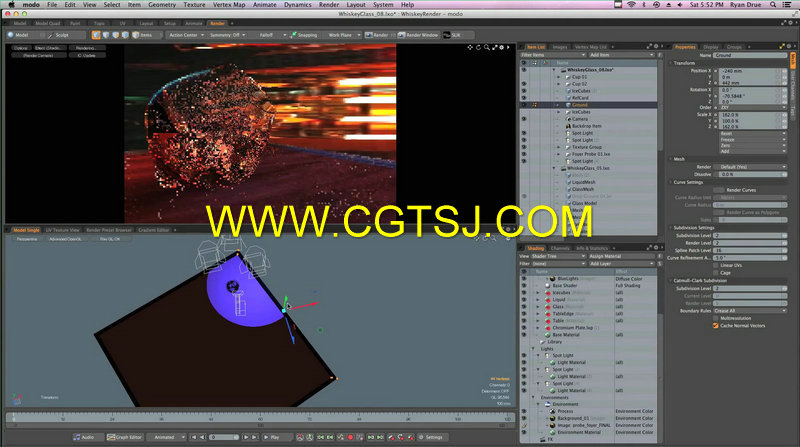This screenshot has width=800, height=447.
Task: Adjust the Spline Patch Level slider
Action: (x=750, y=251)
